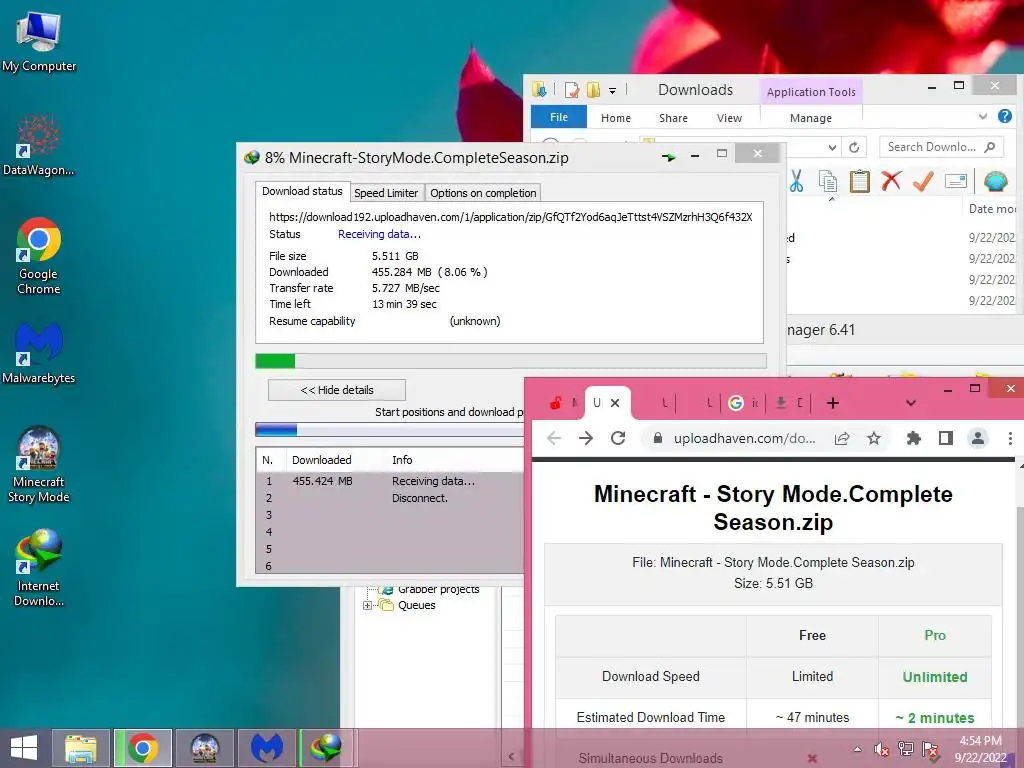Go back in the Chrome browser
Image resolution: width=1024 pixels, height=768 pixels.
click(x=554, y=438)
